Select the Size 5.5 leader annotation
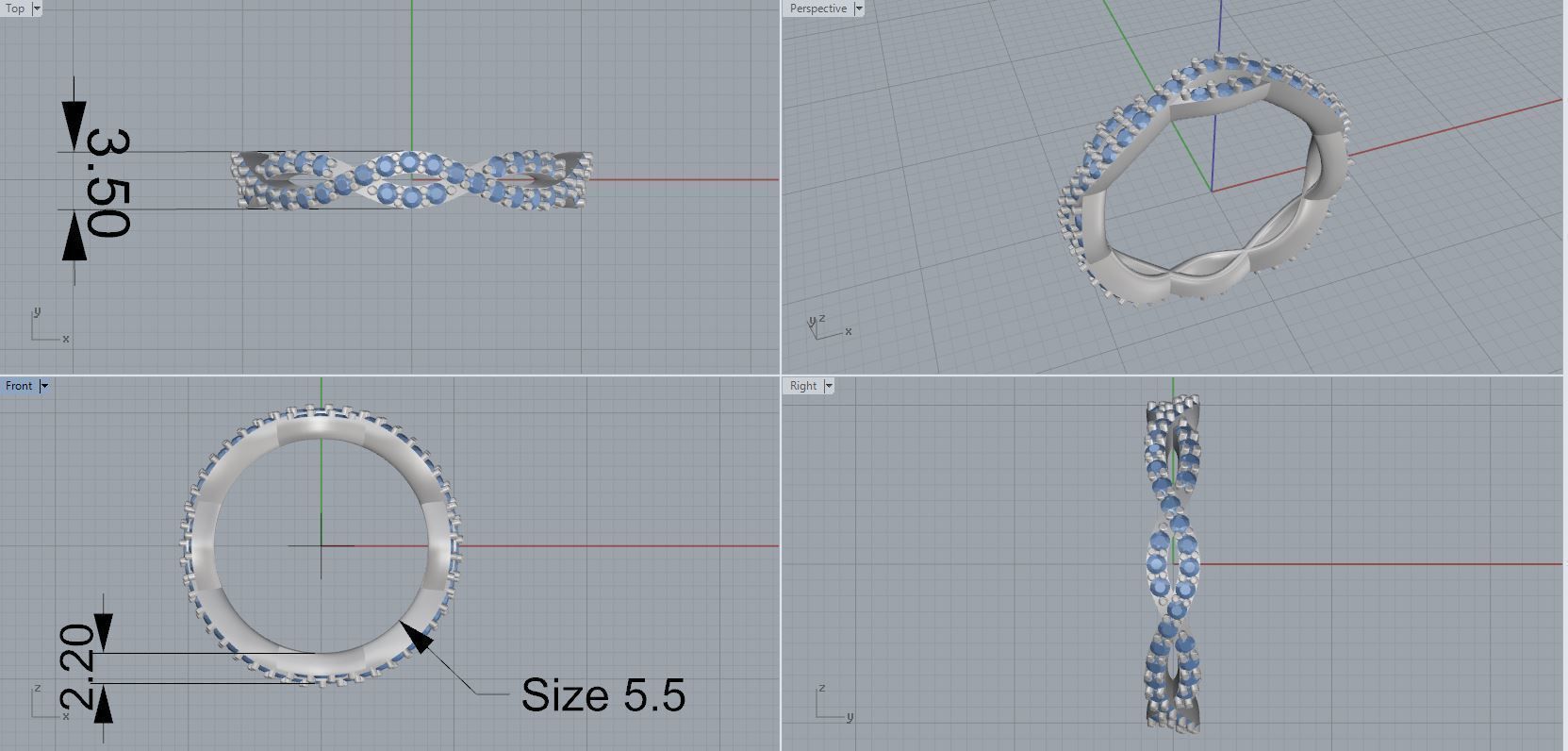1568x751 pixels. [x=603, y=694]
